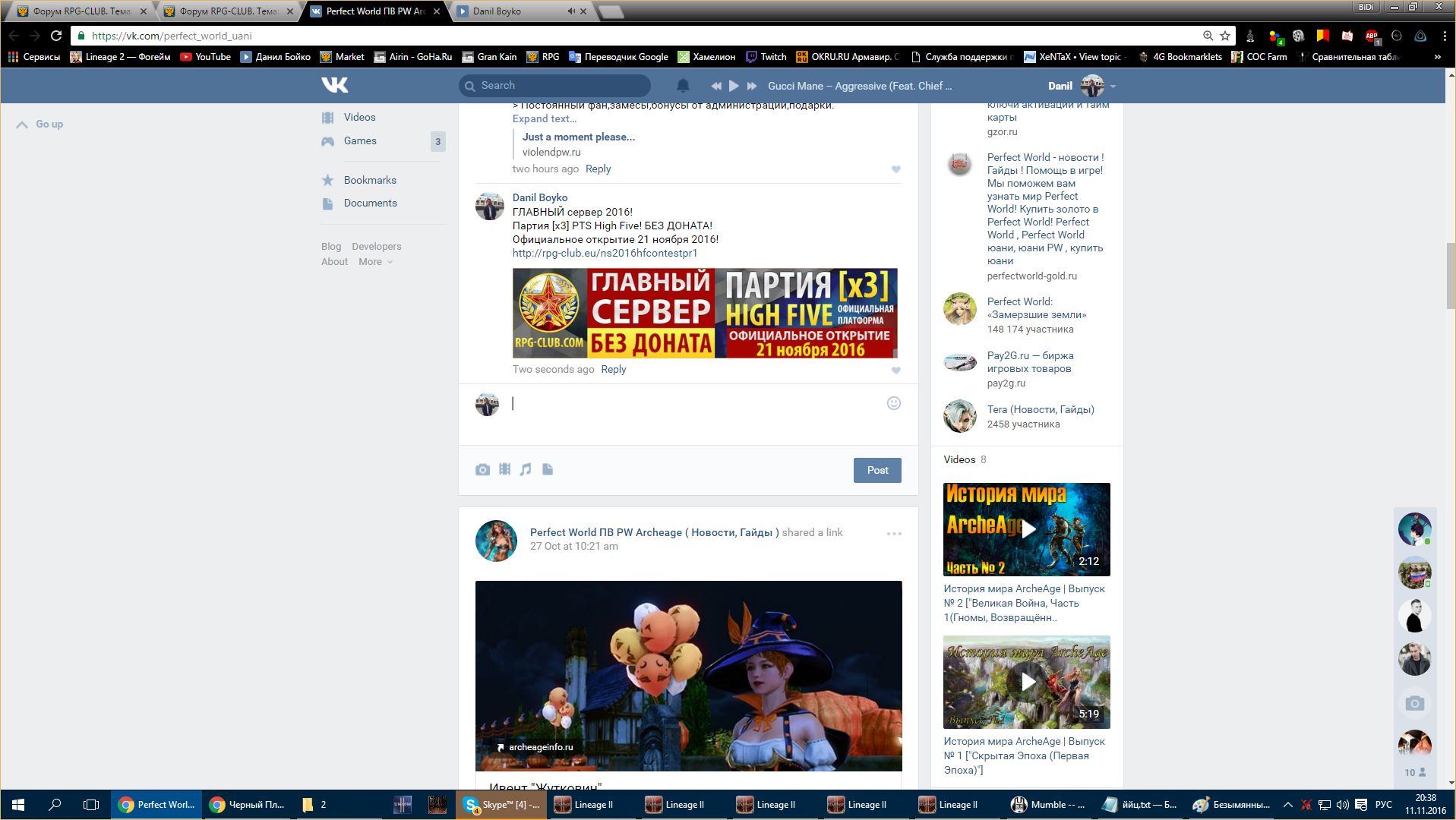Viewport: 1456px width, 820px height.
Task: Play the ArcheAge Часть № 2 video
Action: pos(1027,529)
